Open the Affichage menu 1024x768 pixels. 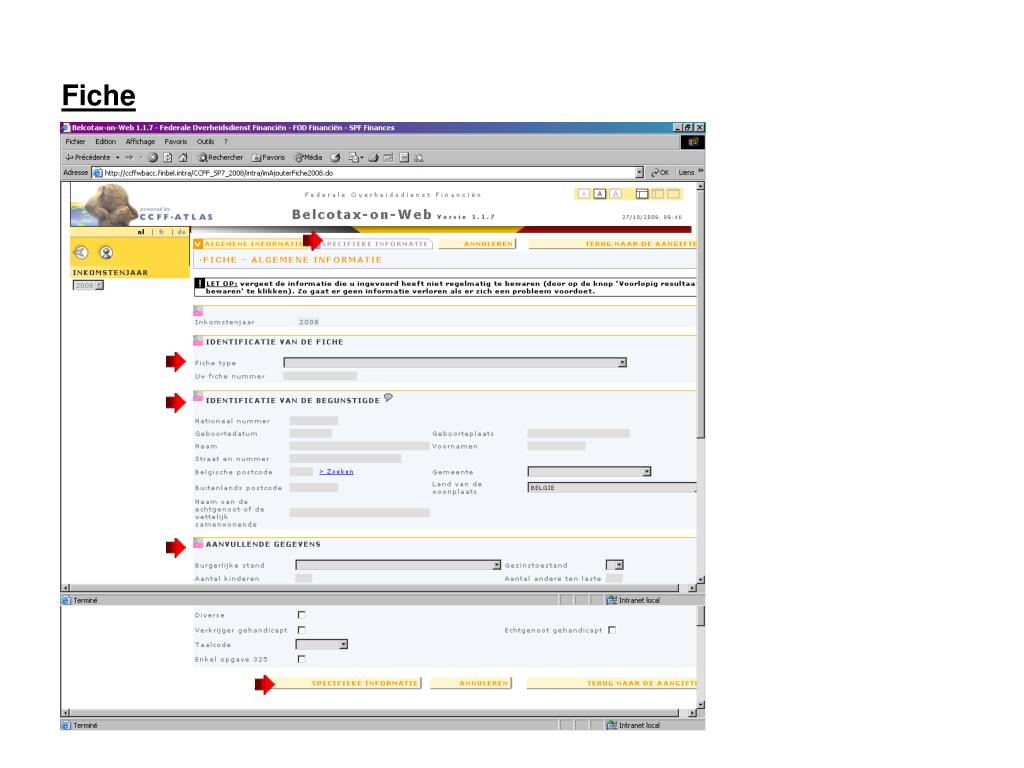pyautogui.click(x=140, y=142)
